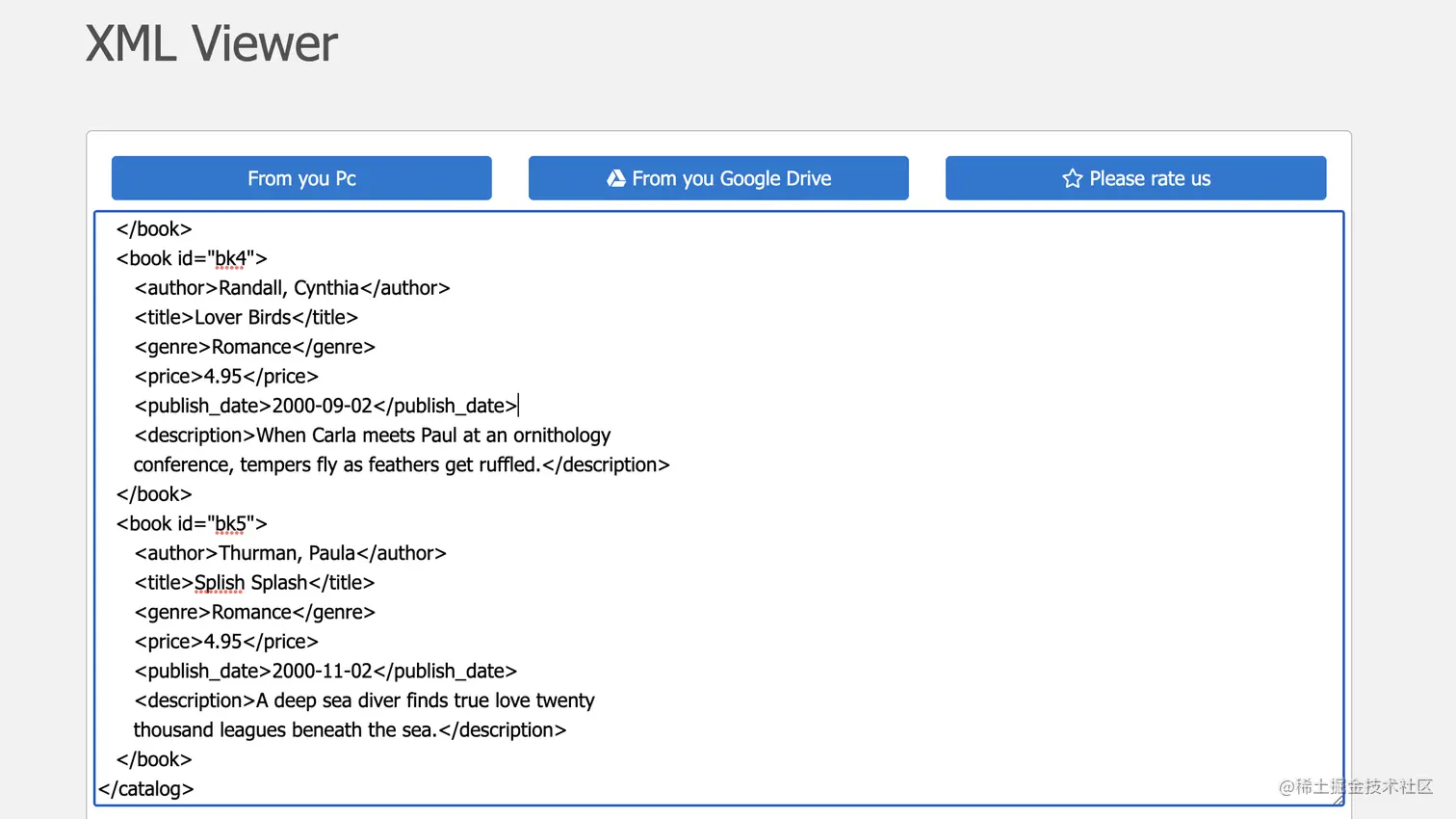Click the title line Lover Birds
1456x819 pixels.
coord(247,318)
